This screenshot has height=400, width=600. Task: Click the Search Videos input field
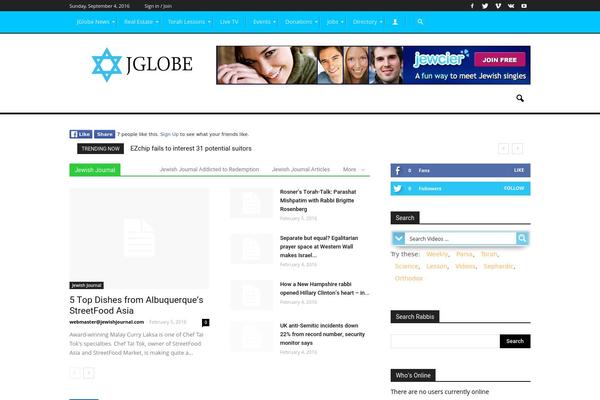[460, 238]
